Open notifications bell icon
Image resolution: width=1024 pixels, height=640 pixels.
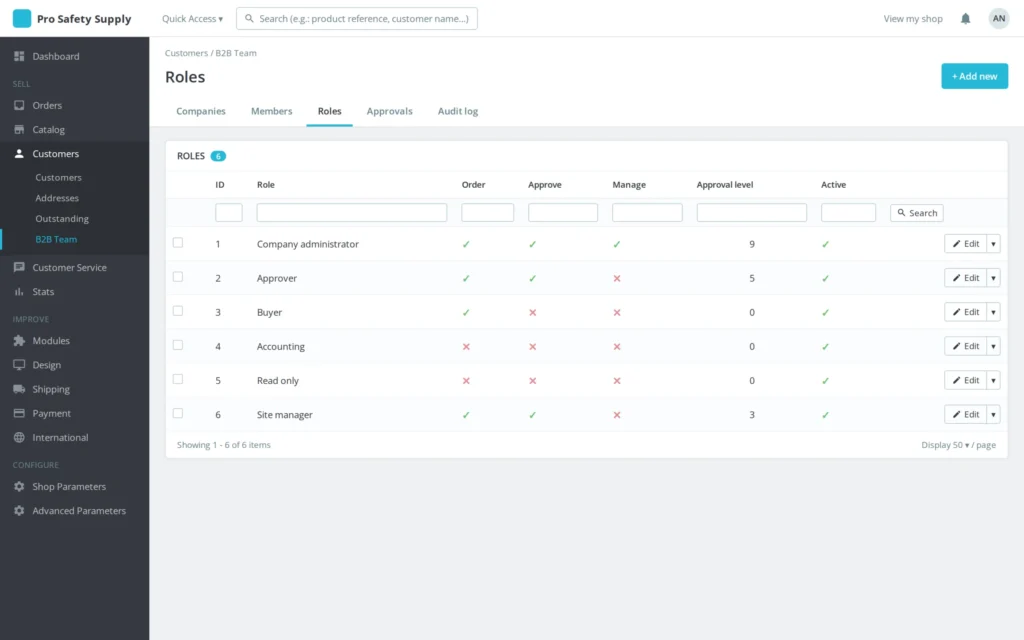coord(965,18)
